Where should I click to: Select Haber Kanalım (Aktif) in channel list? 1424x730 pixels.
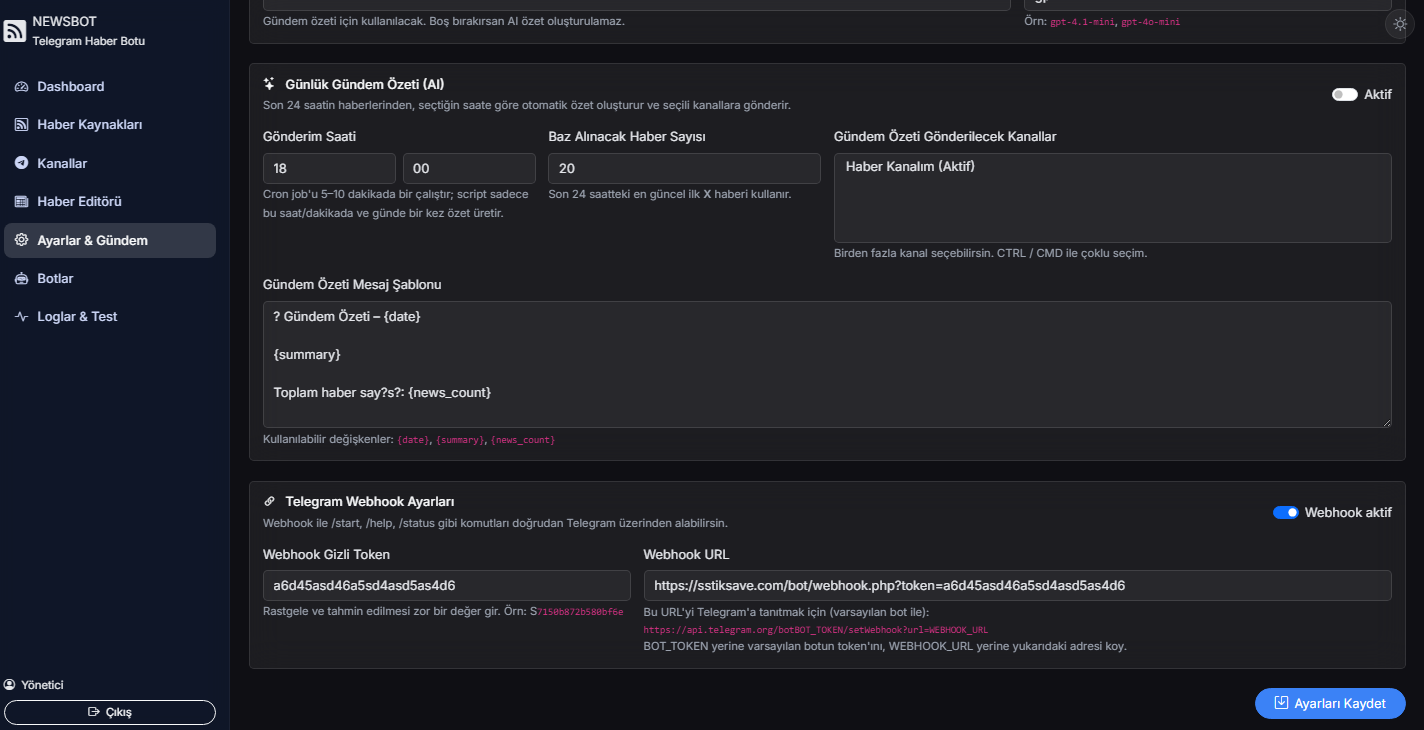[x=910, y=167]
